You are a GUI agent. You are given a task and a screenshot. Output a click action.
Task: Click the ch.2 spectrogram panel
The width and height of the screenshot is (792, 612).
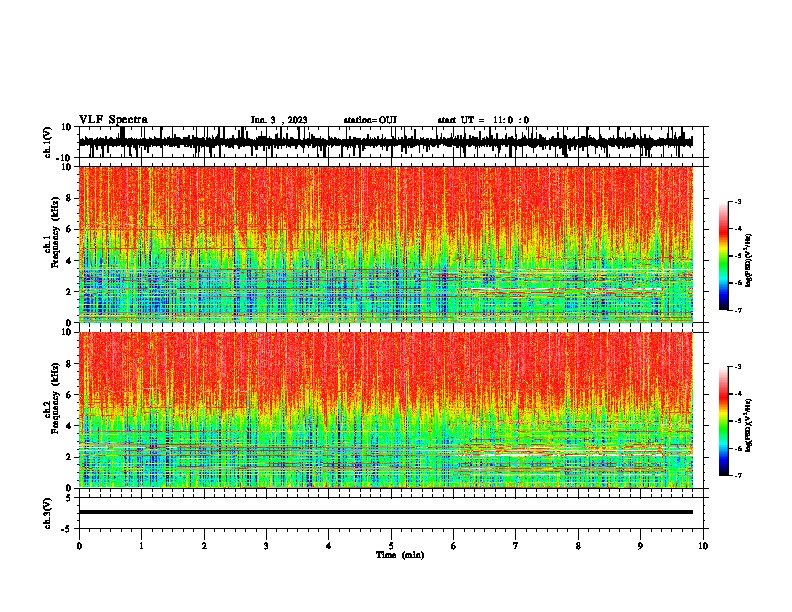tap(386, 410)
